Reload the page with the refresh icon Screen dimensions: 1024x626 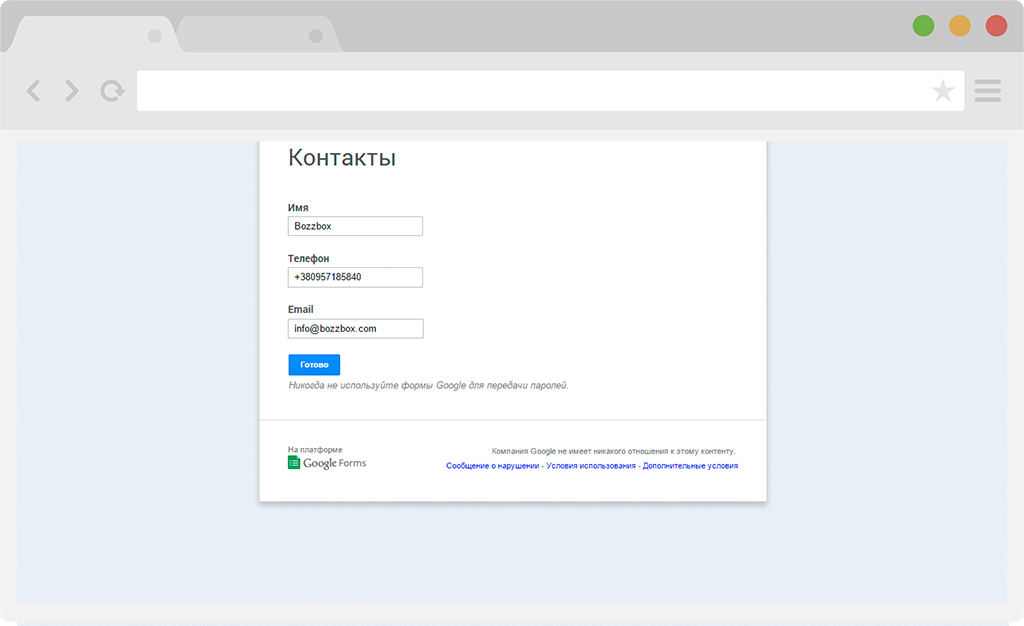click(111, 90)
